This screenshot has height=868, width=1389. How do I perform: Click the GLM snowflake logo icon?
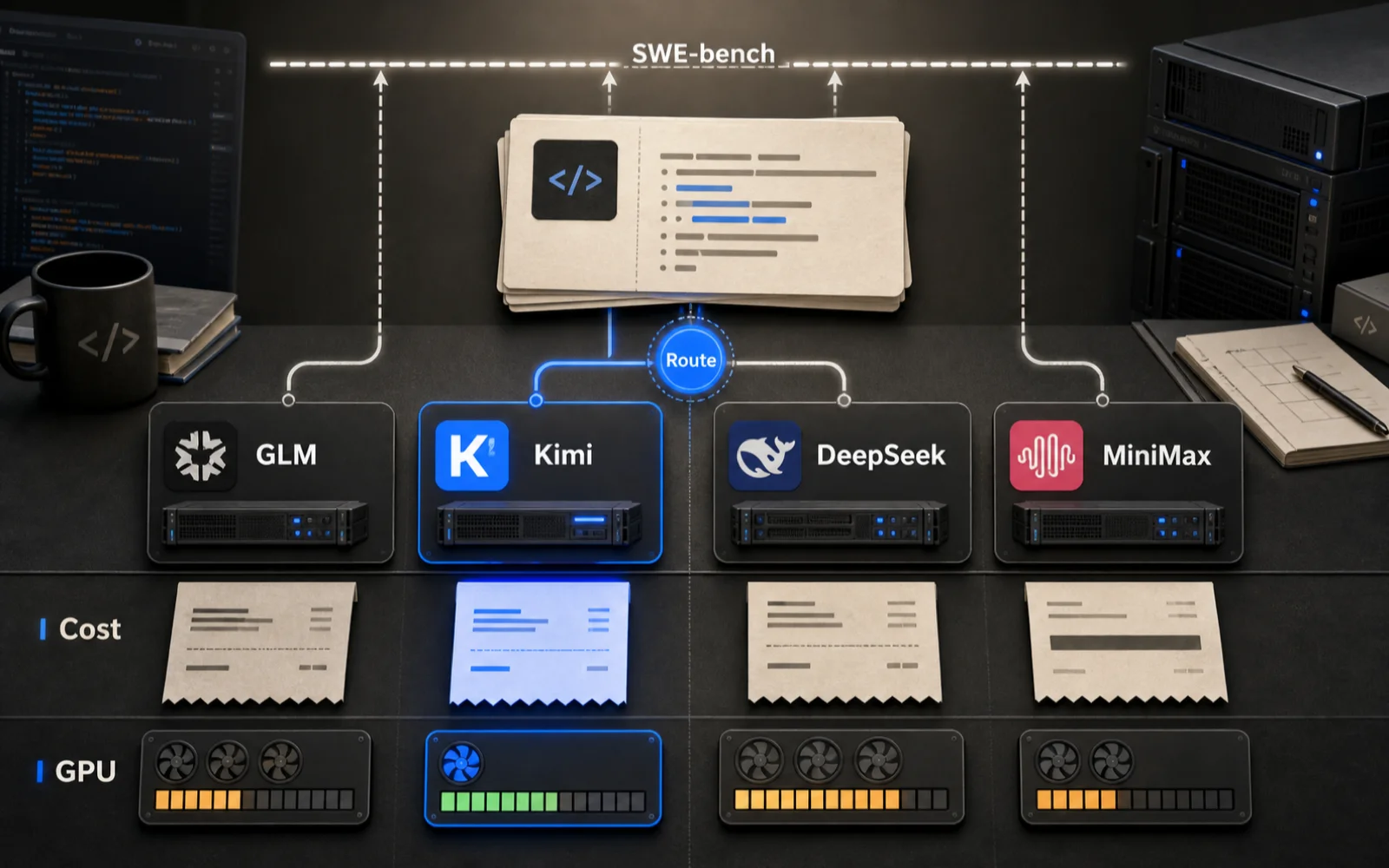pos(201,456)
